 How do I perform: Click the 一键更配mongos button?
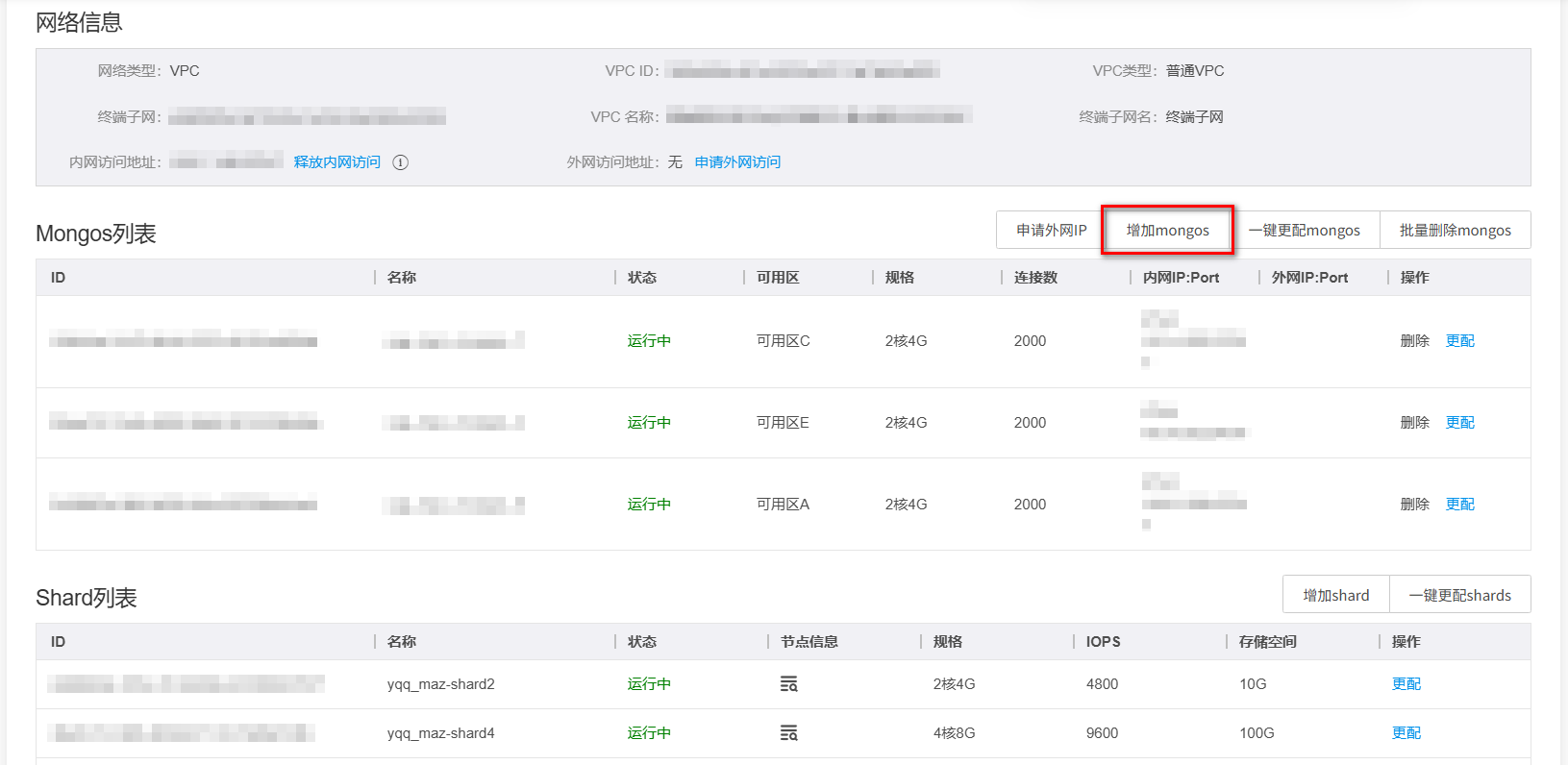pos(1304,231)
